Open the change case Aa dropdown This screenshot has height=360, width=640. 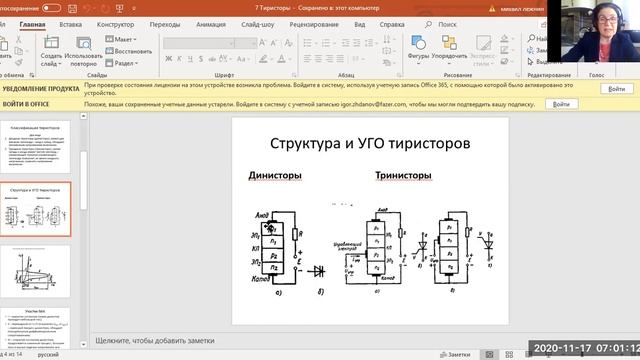[x=242, y=59]
